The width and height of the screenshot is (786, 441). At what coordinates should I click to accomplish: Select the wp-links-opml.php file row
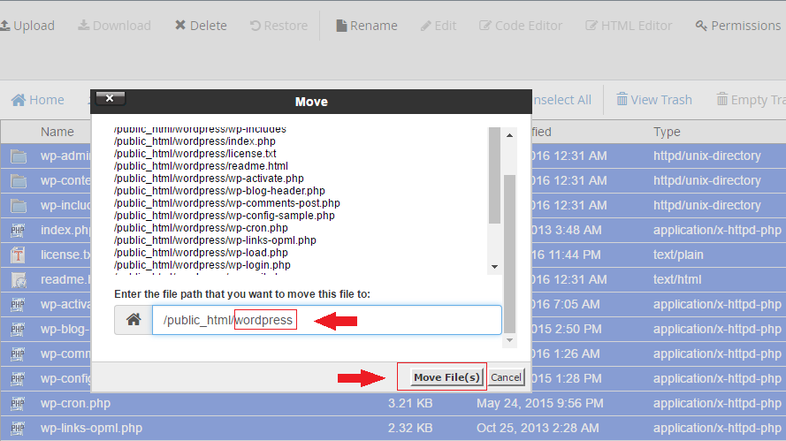click(x=91, y=428)
